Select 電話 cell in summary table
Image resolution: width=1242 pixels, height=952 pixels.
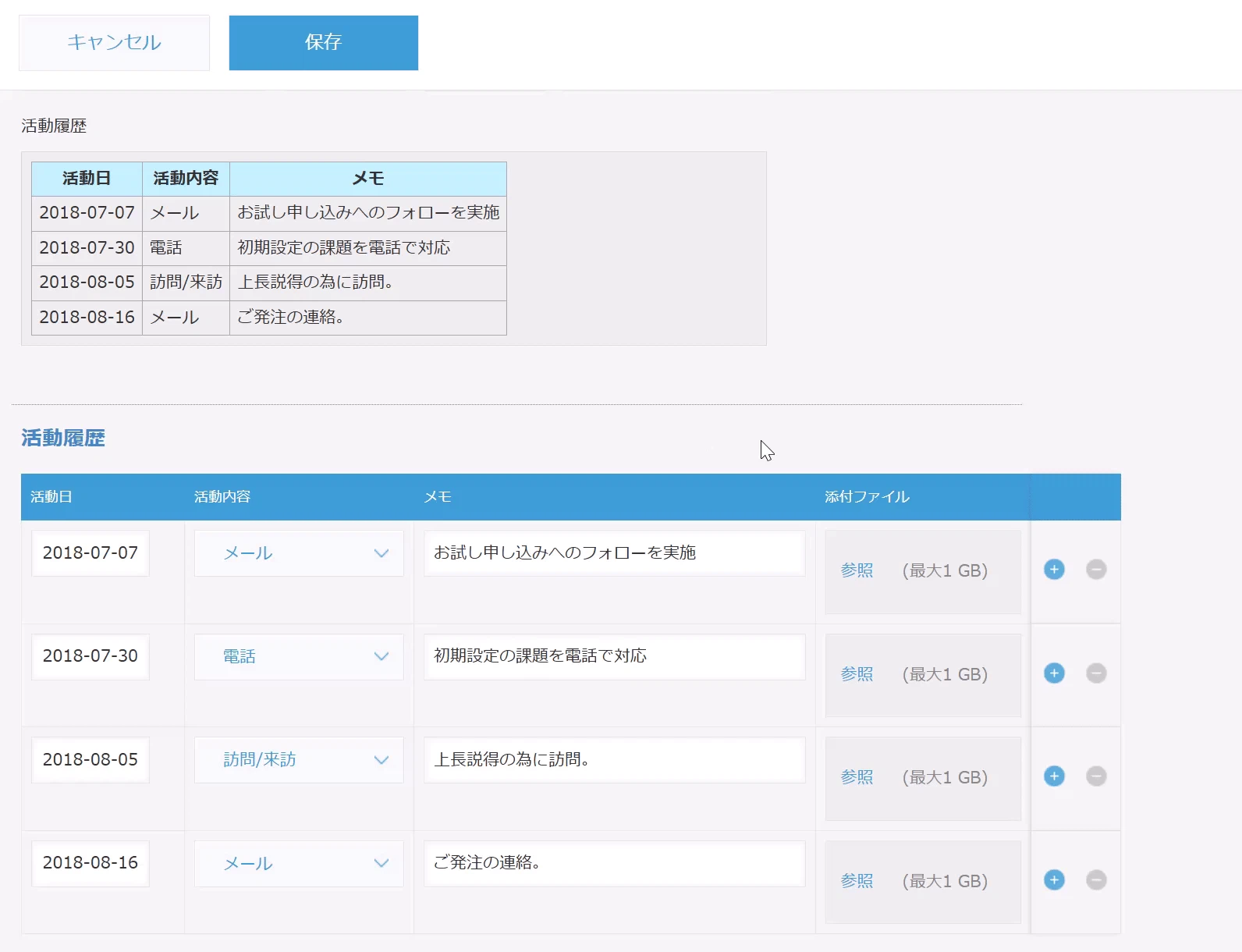point(186,248)
